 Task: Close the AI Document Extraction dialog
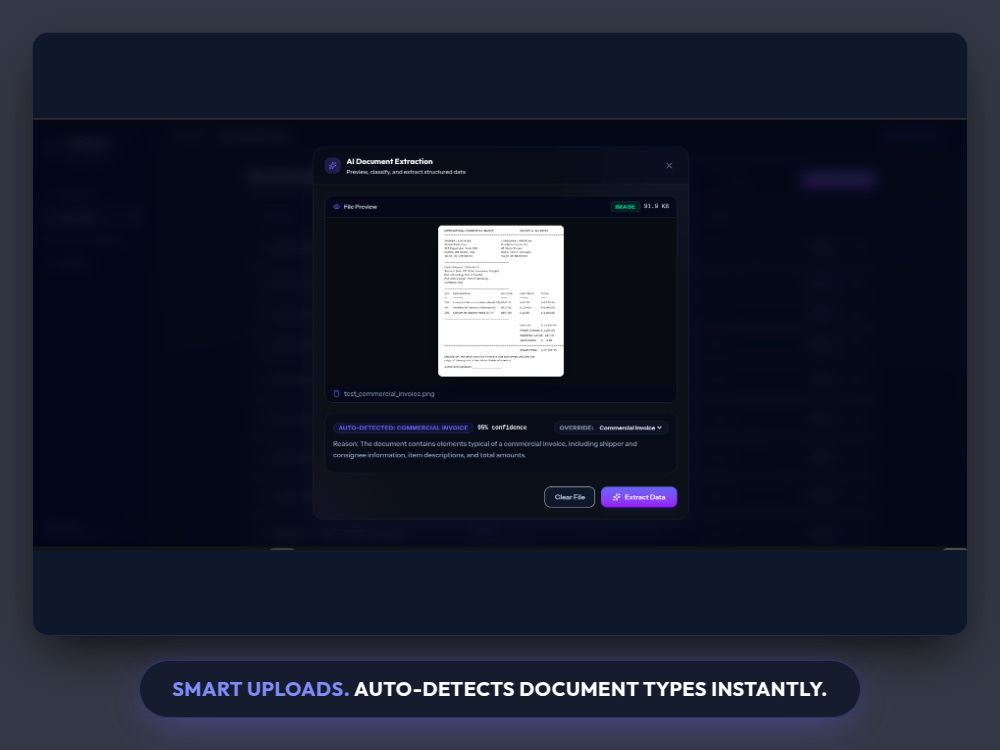click(x=669, y=166)
